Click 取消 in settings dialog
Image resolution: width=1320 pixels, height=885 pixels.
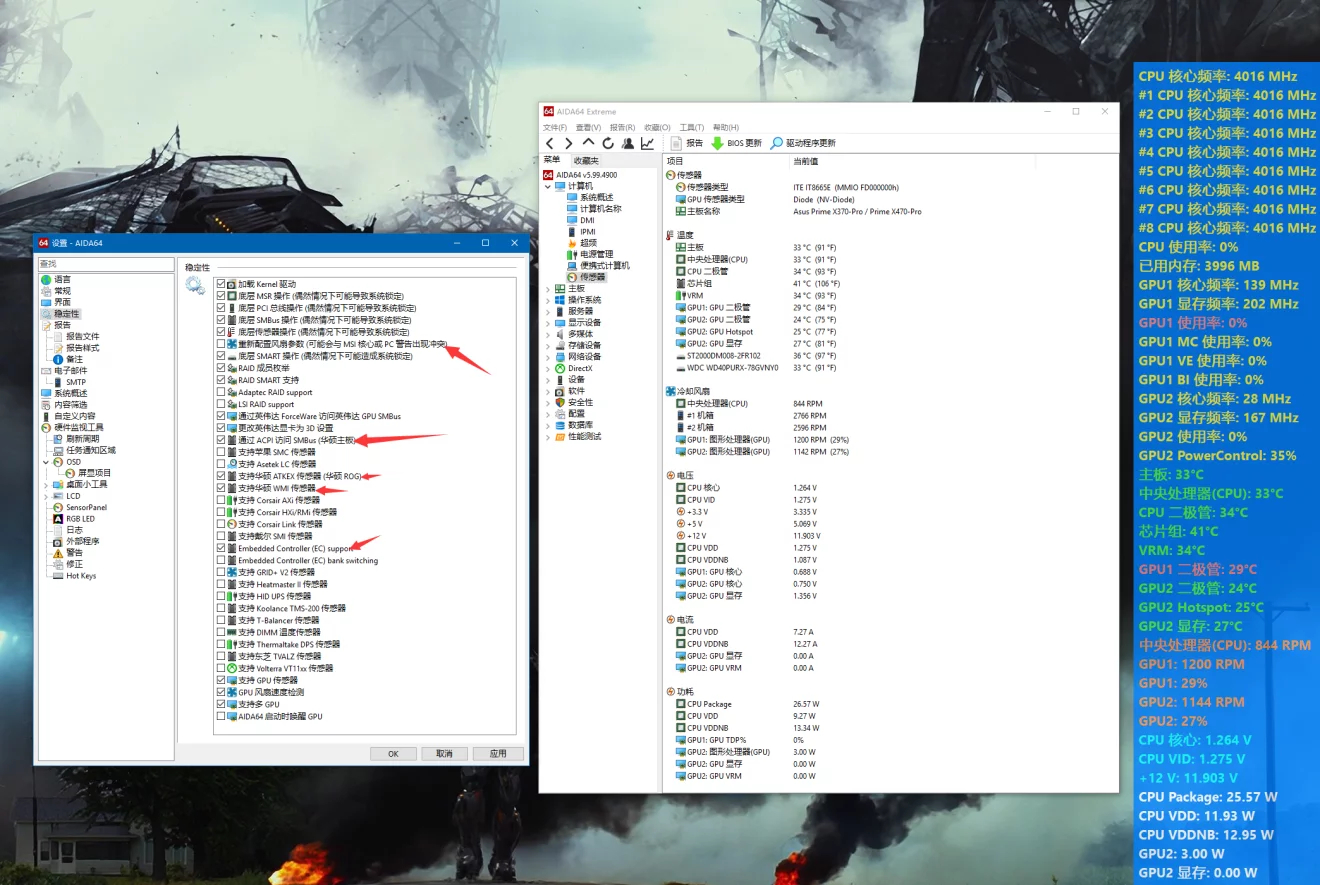pos(444,753)
